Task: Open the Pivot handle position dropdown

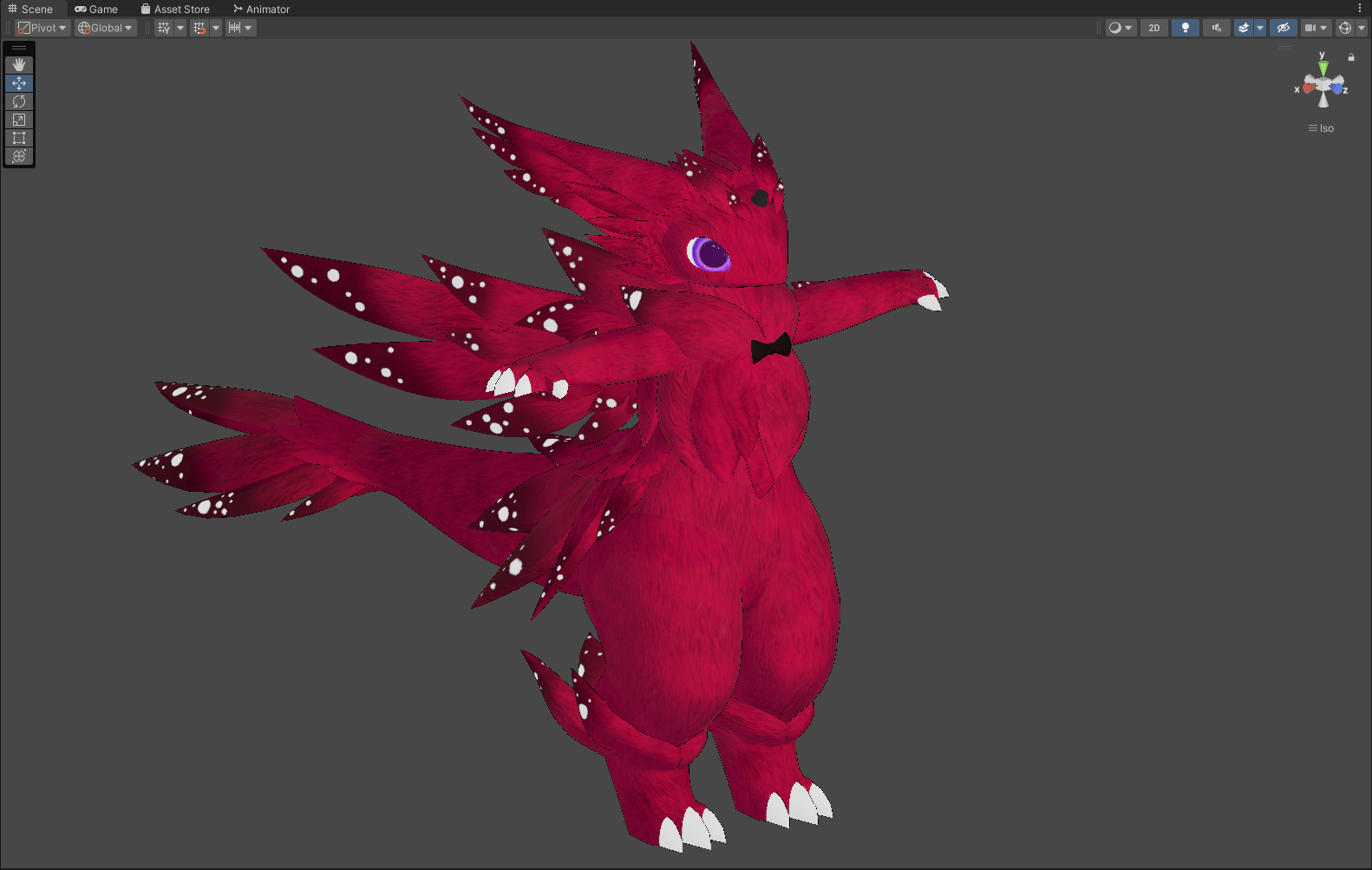Action: 42,28
